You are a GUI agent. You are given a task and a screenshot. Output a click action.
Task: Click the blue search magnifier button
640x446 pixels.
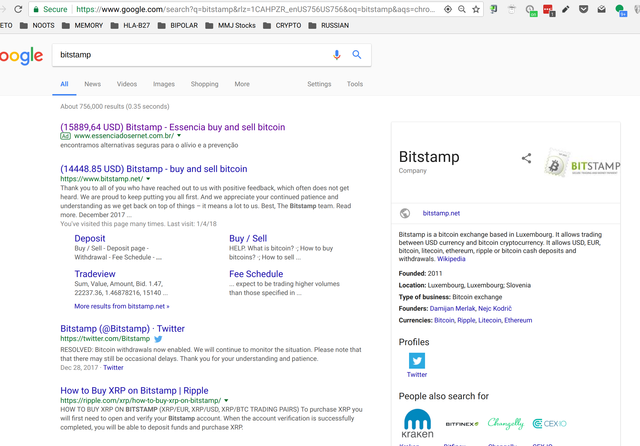pyautogui.click(x=357, y=55)
